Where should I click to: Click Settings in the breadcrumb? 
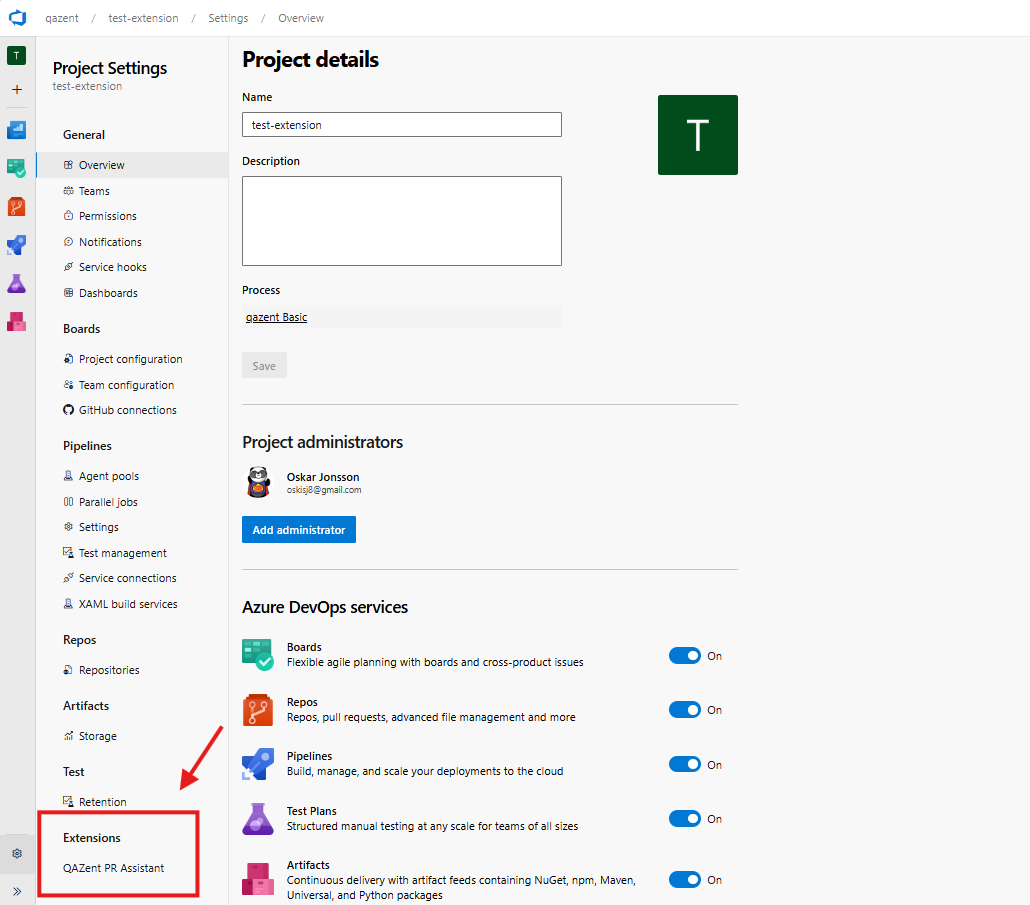coord(228,18)
